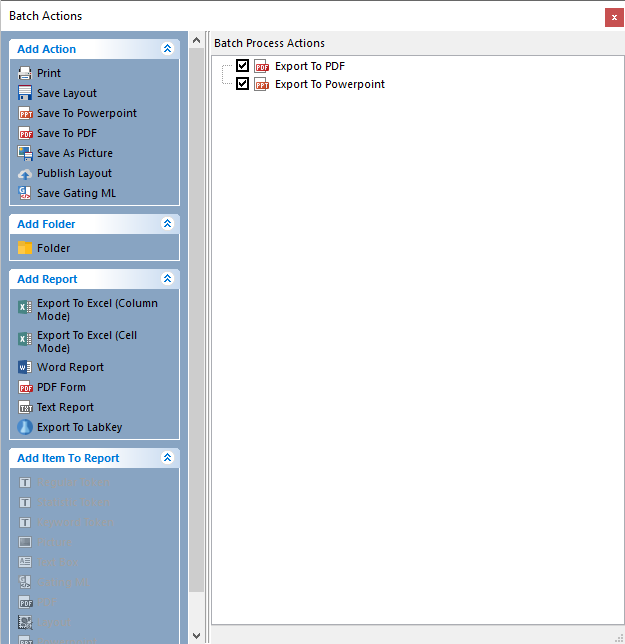Collapse the Add Report section
The height and width of the screenshot is (644, 625).
167,279
